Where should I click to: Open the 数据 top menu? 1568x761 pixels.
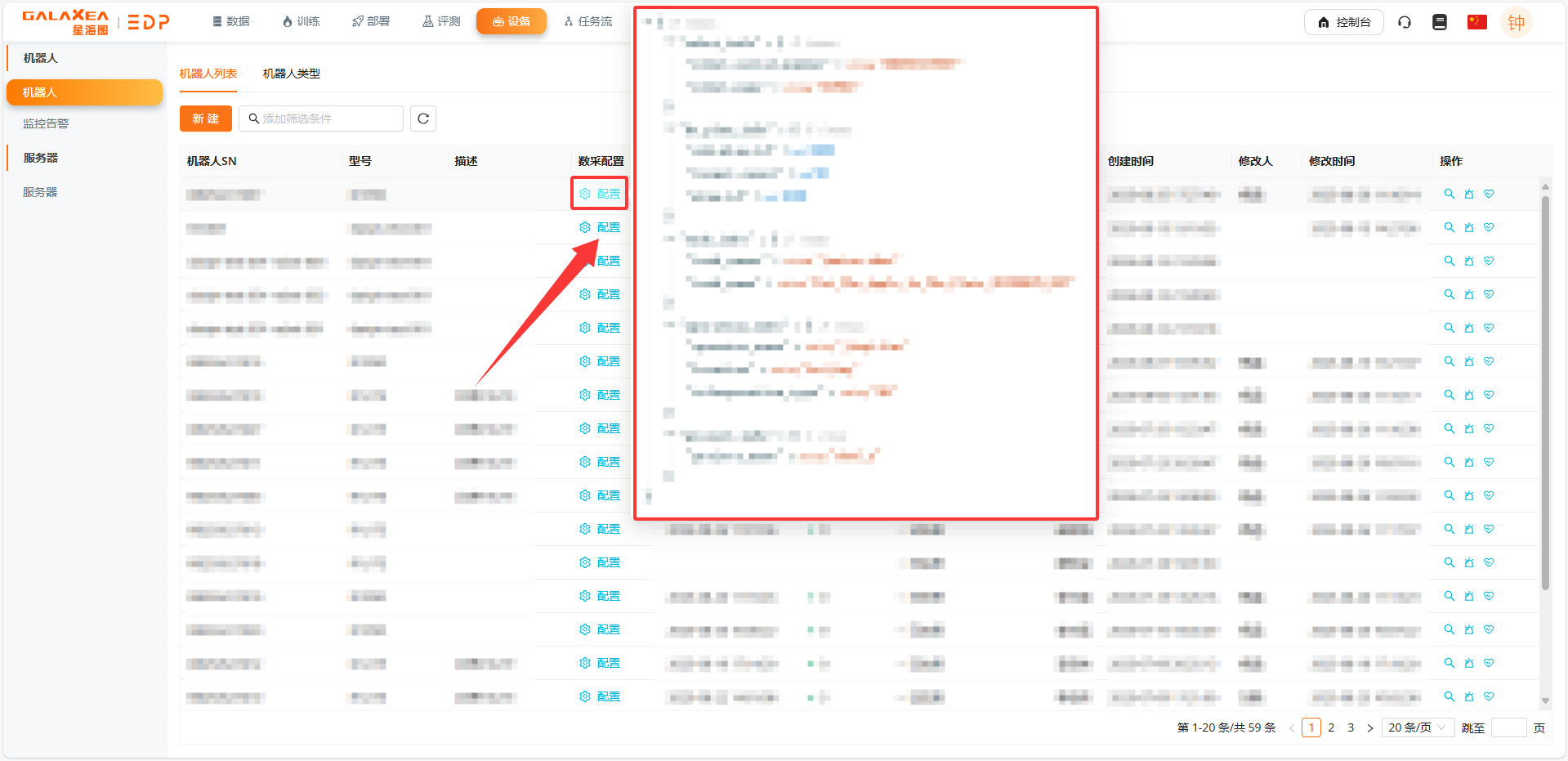(x=231, y=21)
